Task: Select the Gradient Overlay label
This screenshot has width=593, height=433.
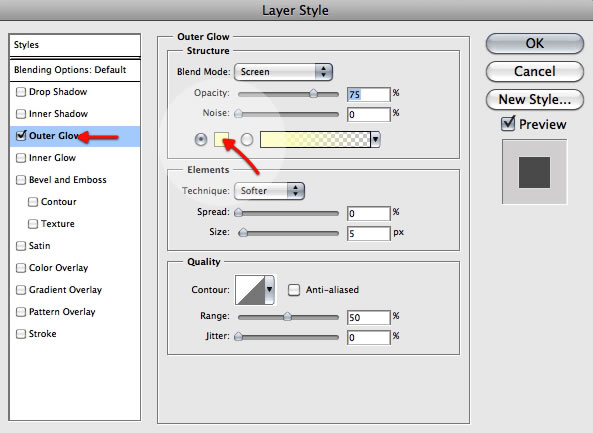Action: pos(65,290)
